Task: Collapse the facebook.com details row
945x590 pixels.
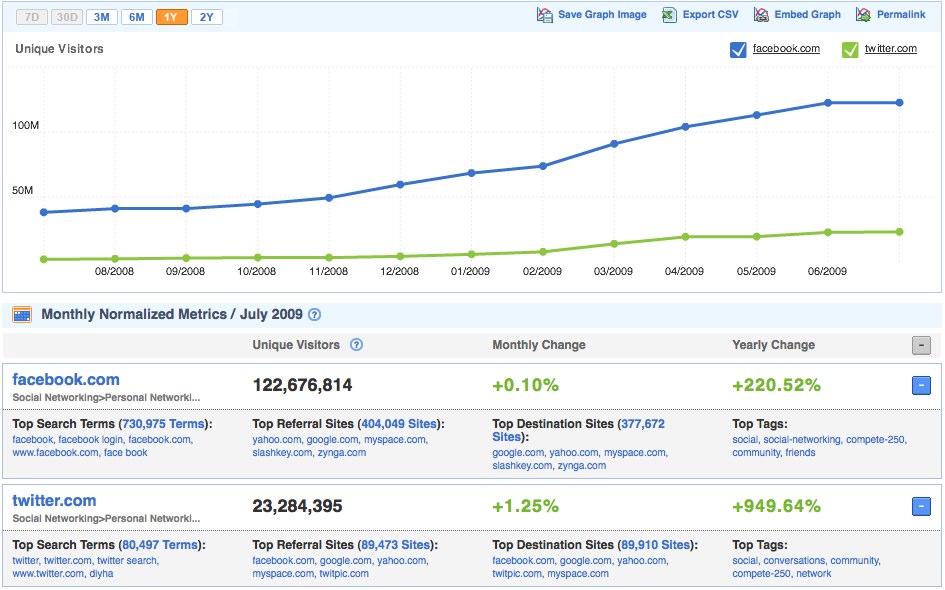Action: click(921, 385)
